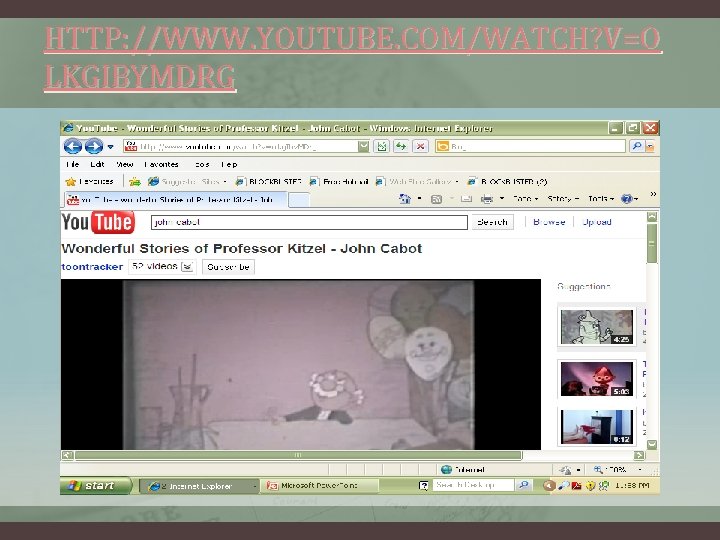Screen dimensions: 720x540
Task: Click the Subscribe button
Action: tap(228, 267)
